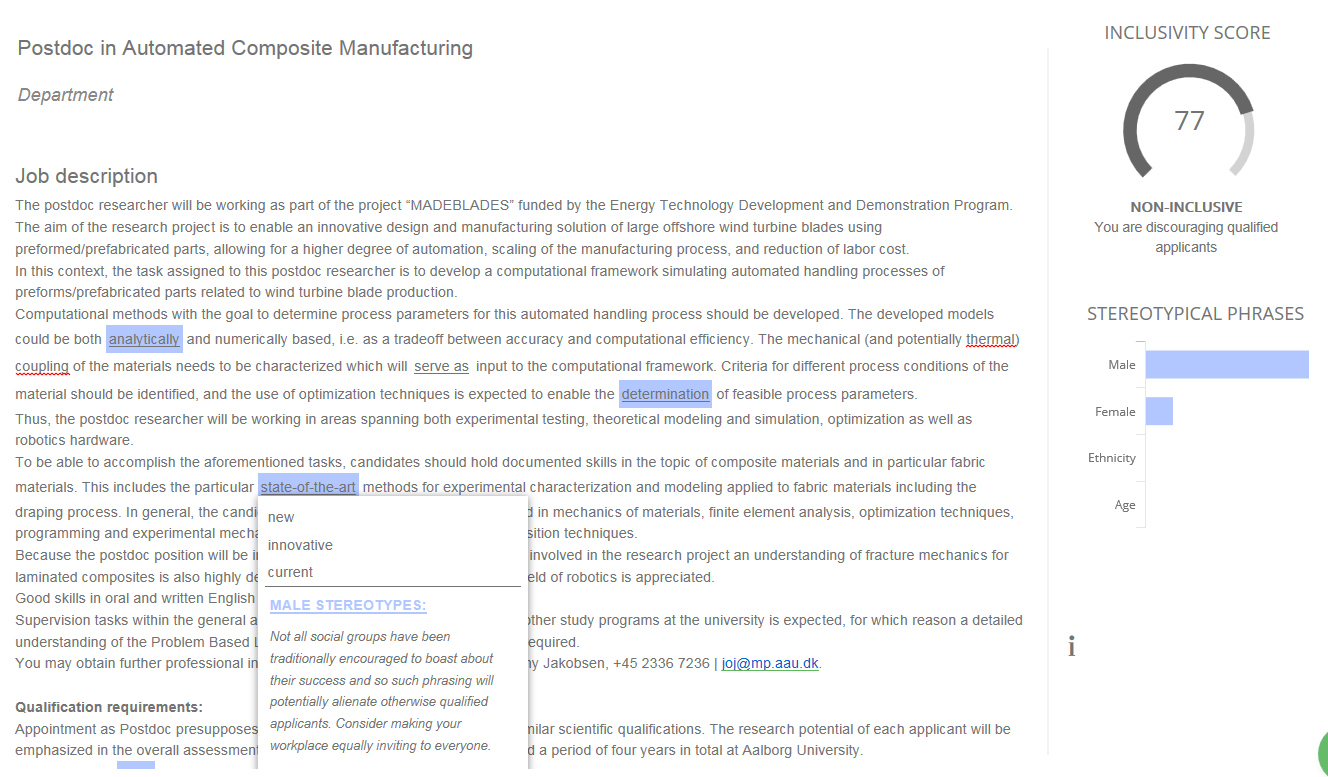Choose "new" from the suggestion popup
The width and height of the screenshot is (1328, 777).
(281, 517)
